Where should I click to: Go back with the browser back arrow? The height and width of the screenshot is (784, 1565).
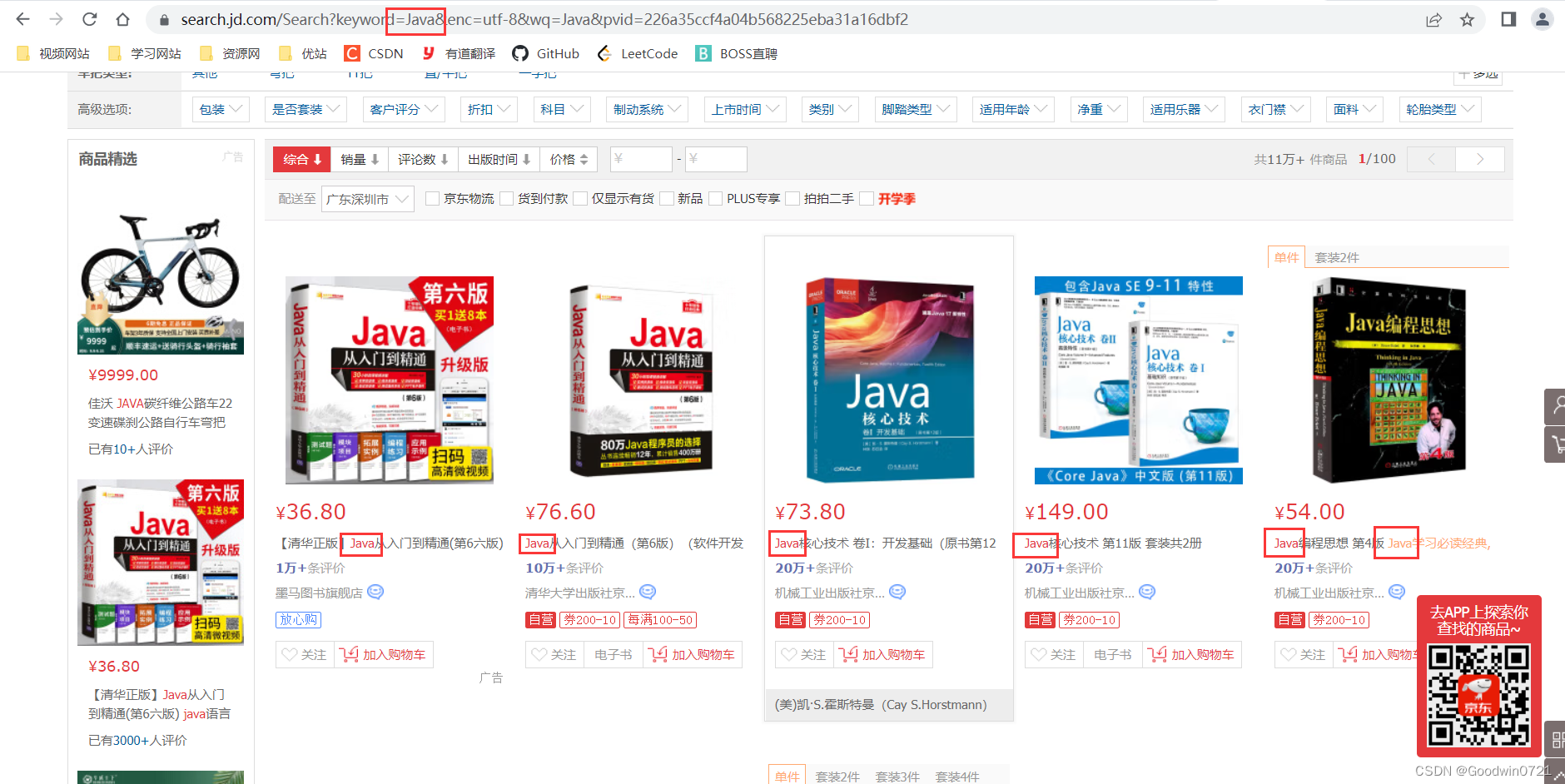point(23,19)
